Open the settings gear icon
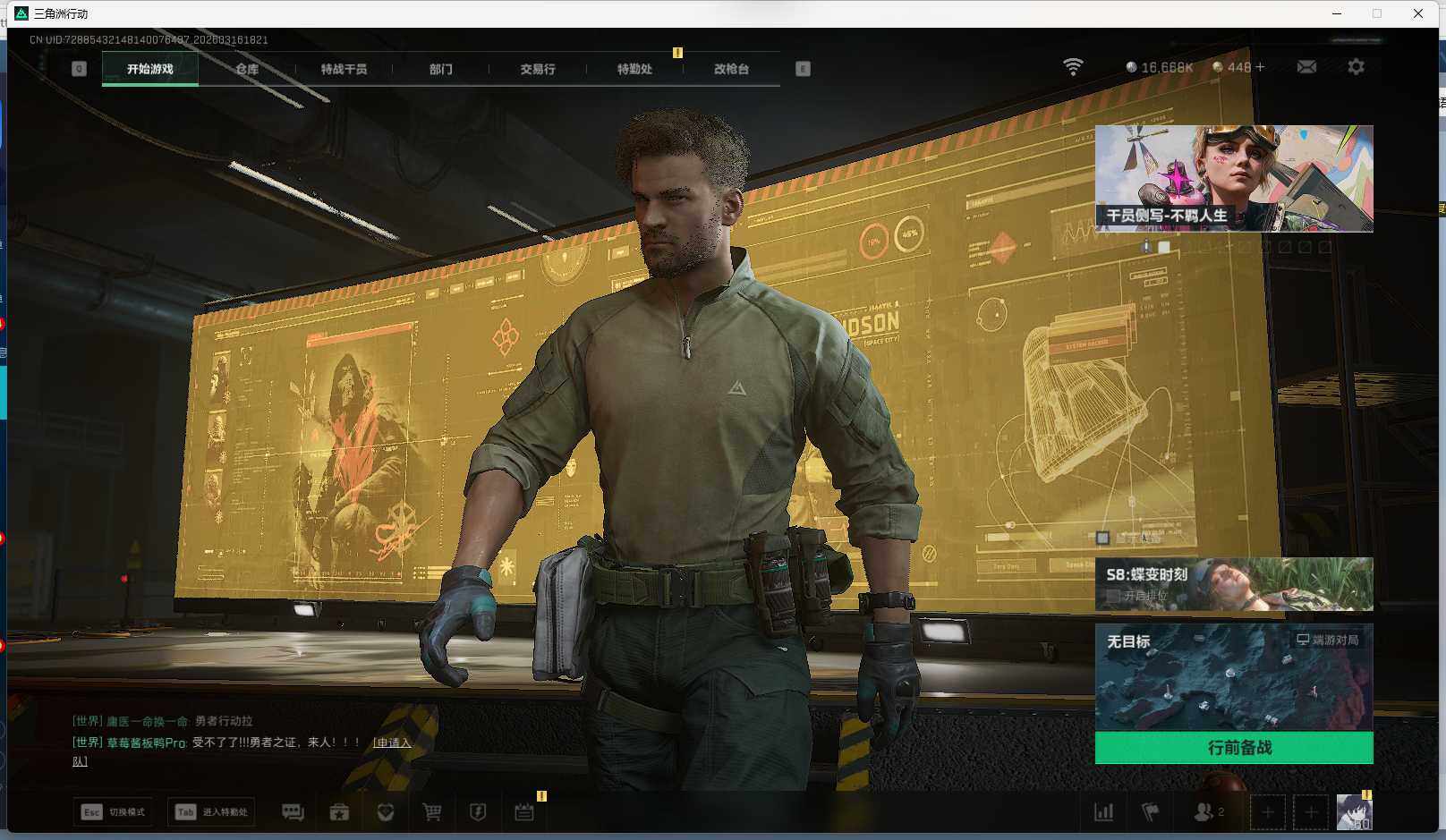 click(x=1356, y=67)
